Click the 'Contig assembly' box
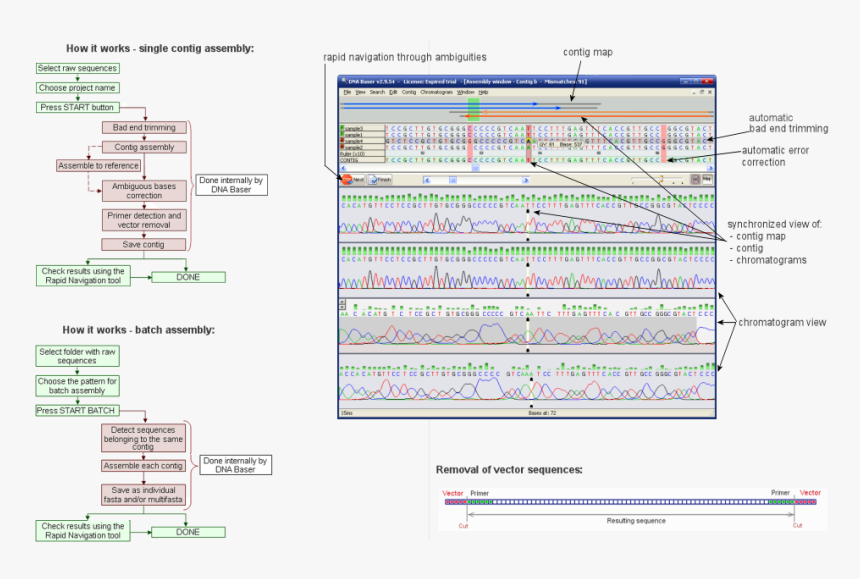The height and width of the screenshot is (579, 860). [x=144, y=147]
